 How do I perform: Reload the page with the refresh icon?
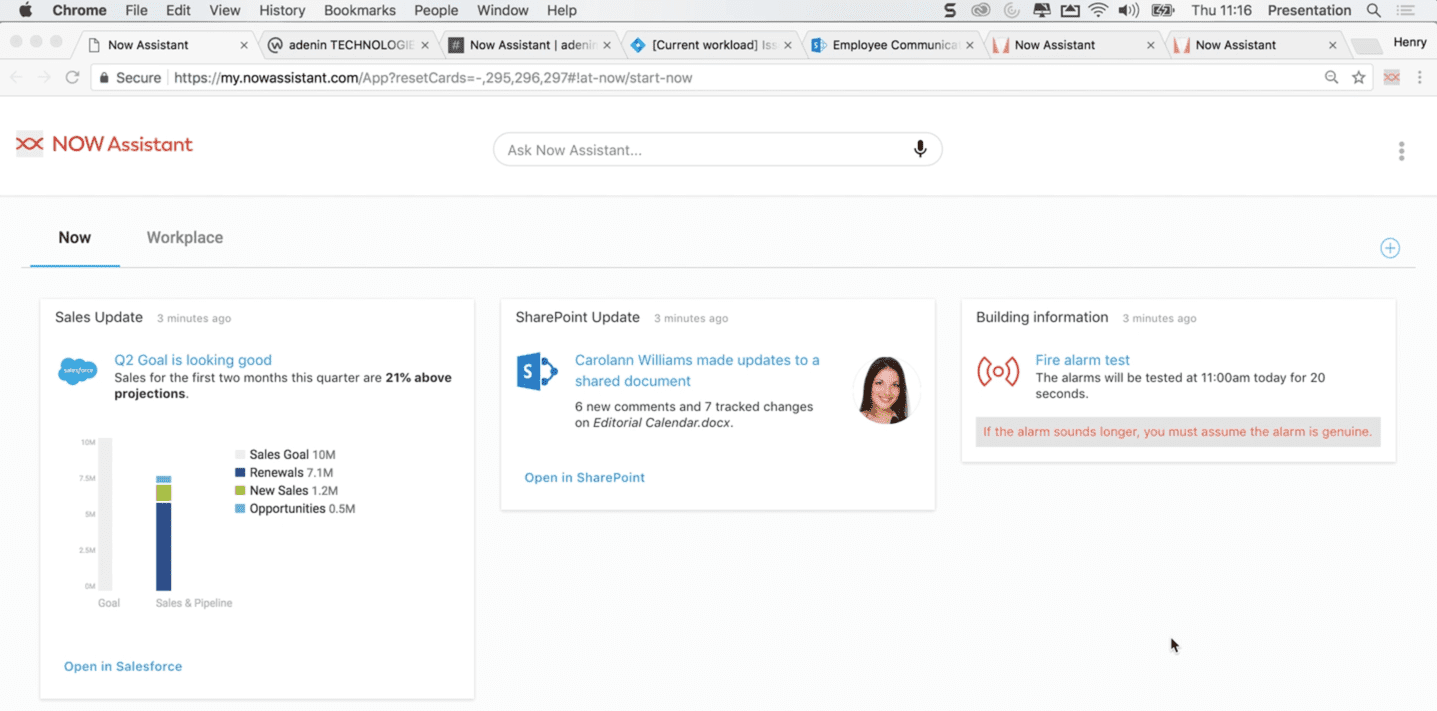72,77
